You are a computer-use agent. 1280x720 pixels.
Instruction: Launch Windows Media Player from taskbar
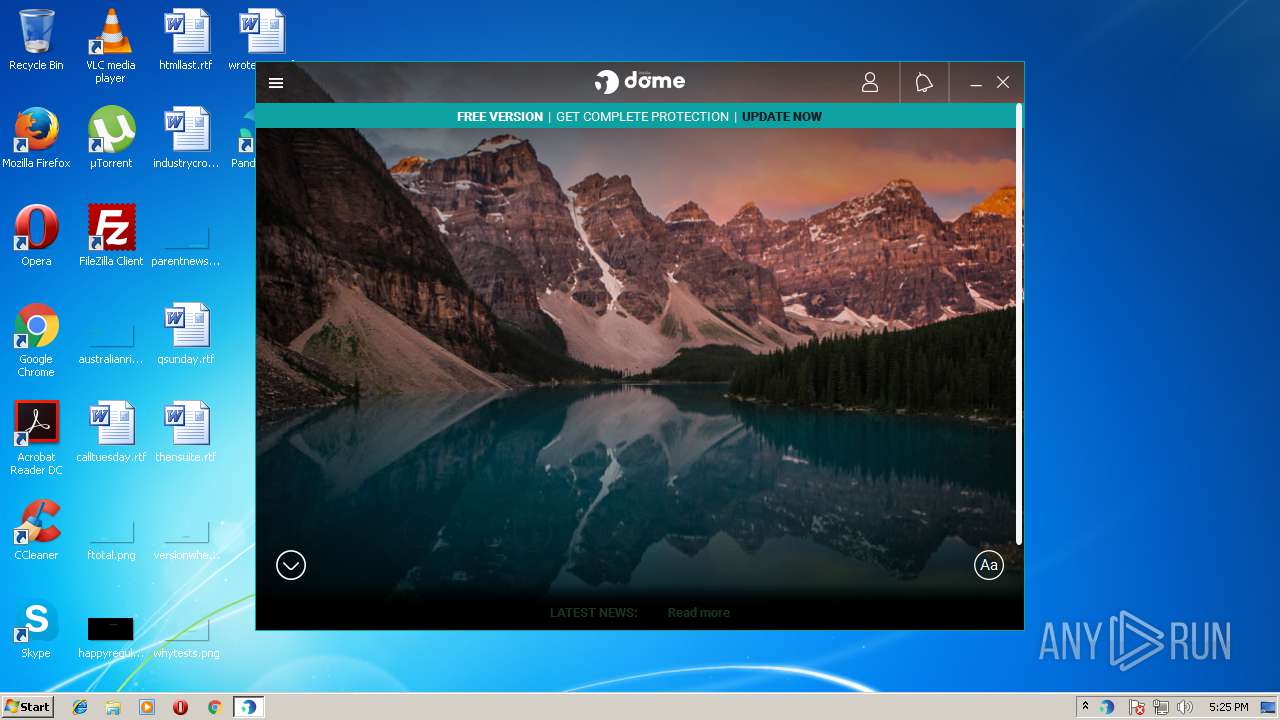tap(147, 707)
